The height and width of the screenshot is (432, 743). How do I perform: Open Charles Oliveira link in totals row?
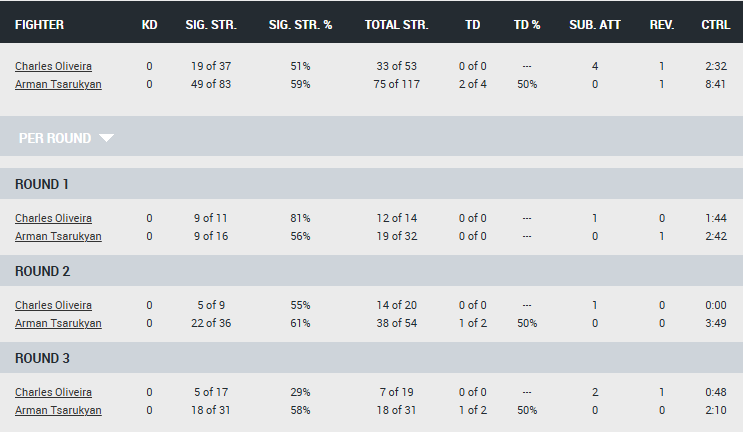point(54,66)
